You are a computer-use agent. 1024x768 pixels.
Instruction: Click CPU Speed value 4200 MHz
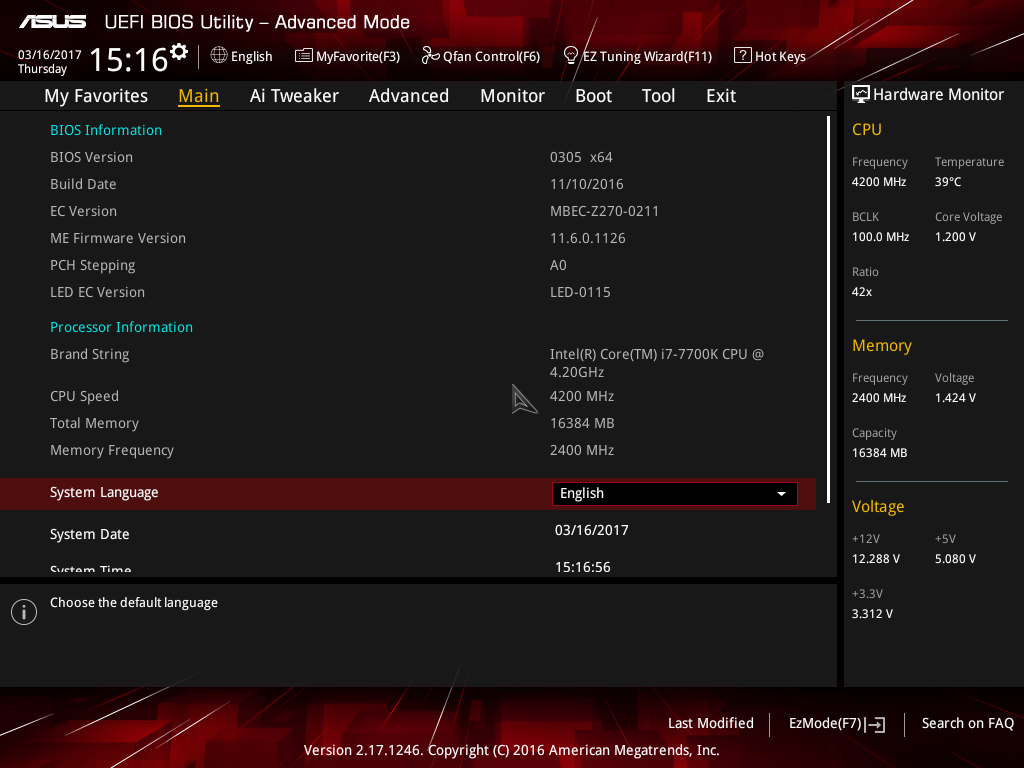pos(582,396)
